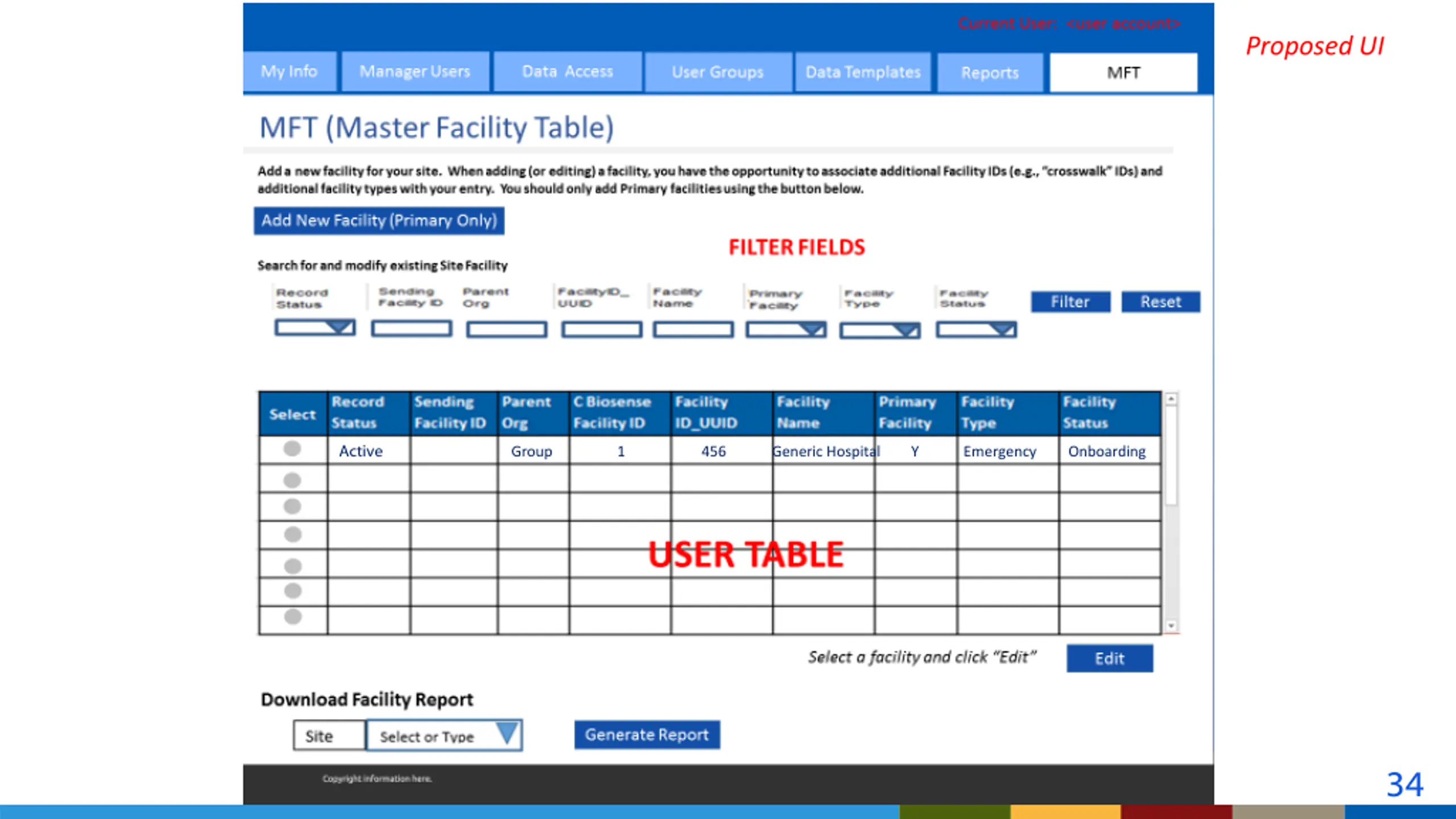Click the table scrollbar down arrow

(1171, 626)
